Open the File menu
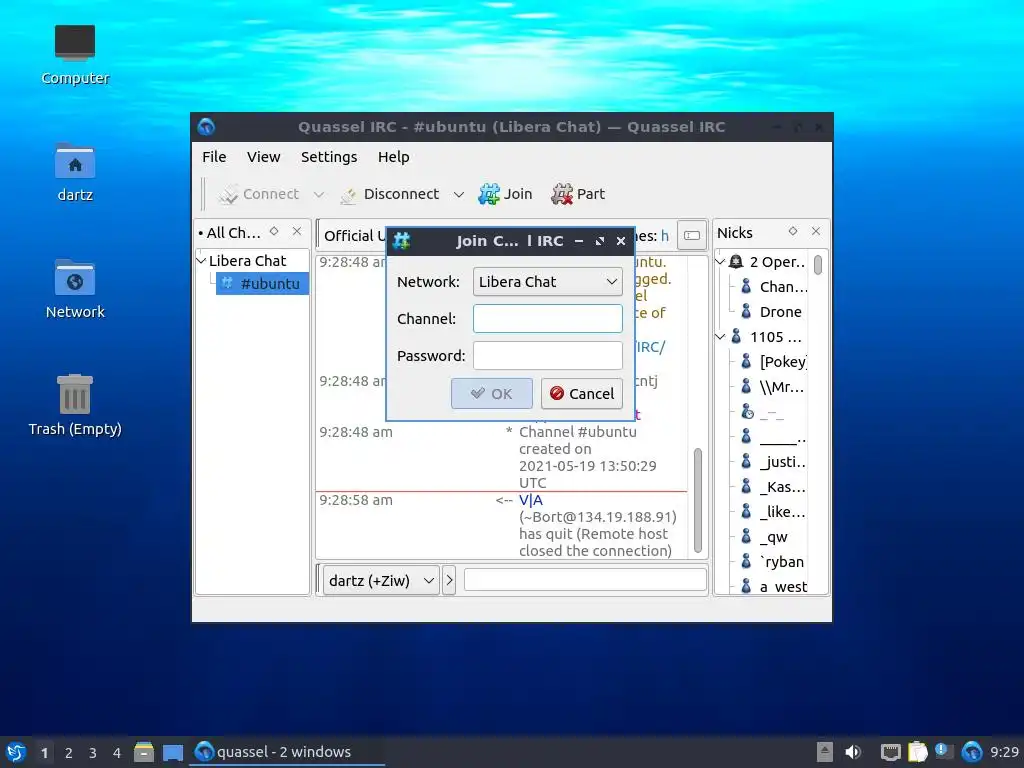The width and height of the screenshot is (1024, 768). point(214,157)
